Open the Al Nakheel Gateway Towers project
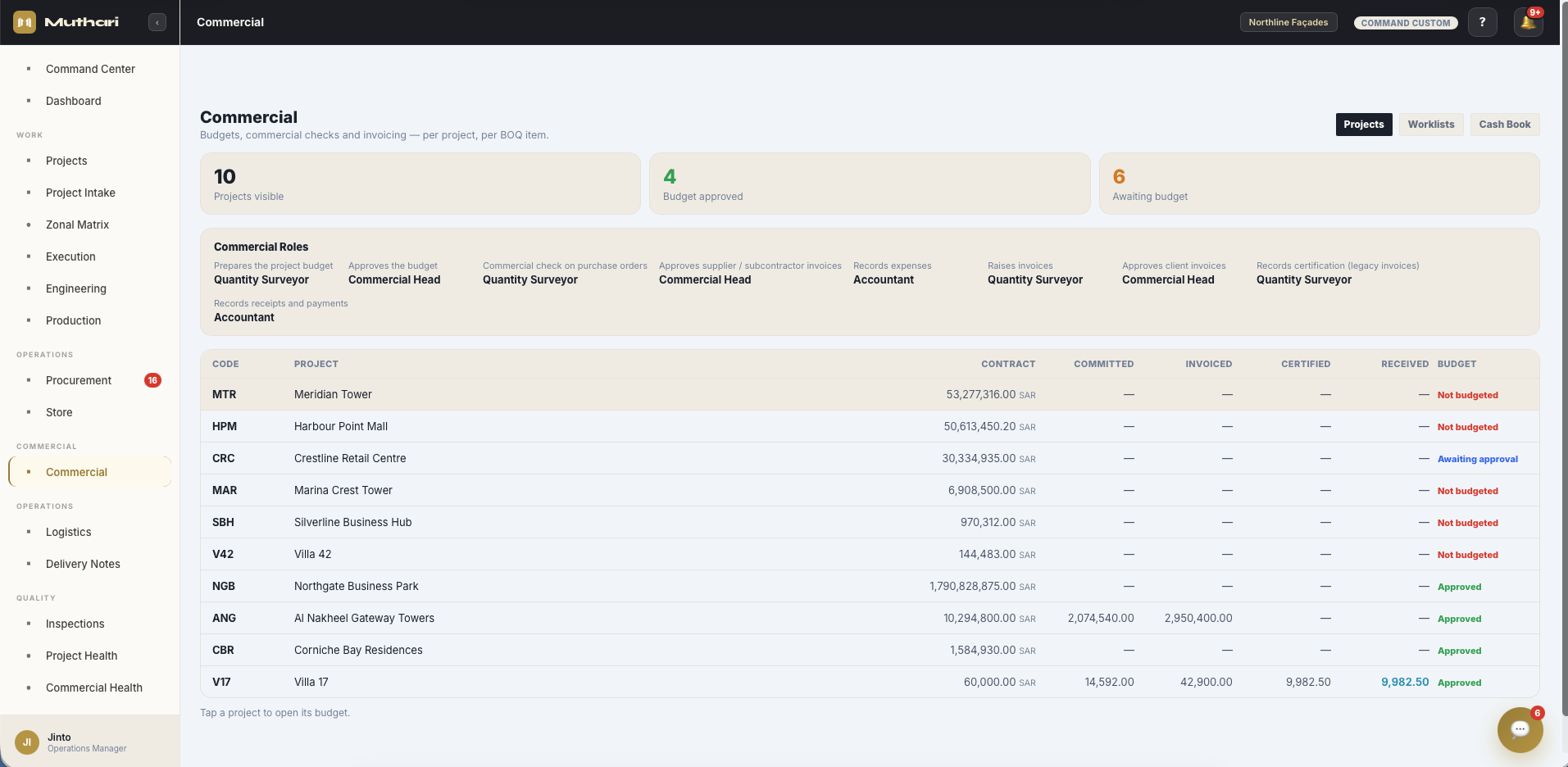The height and width of the screenshot is (767, 1568). click(x=870, y=618)
